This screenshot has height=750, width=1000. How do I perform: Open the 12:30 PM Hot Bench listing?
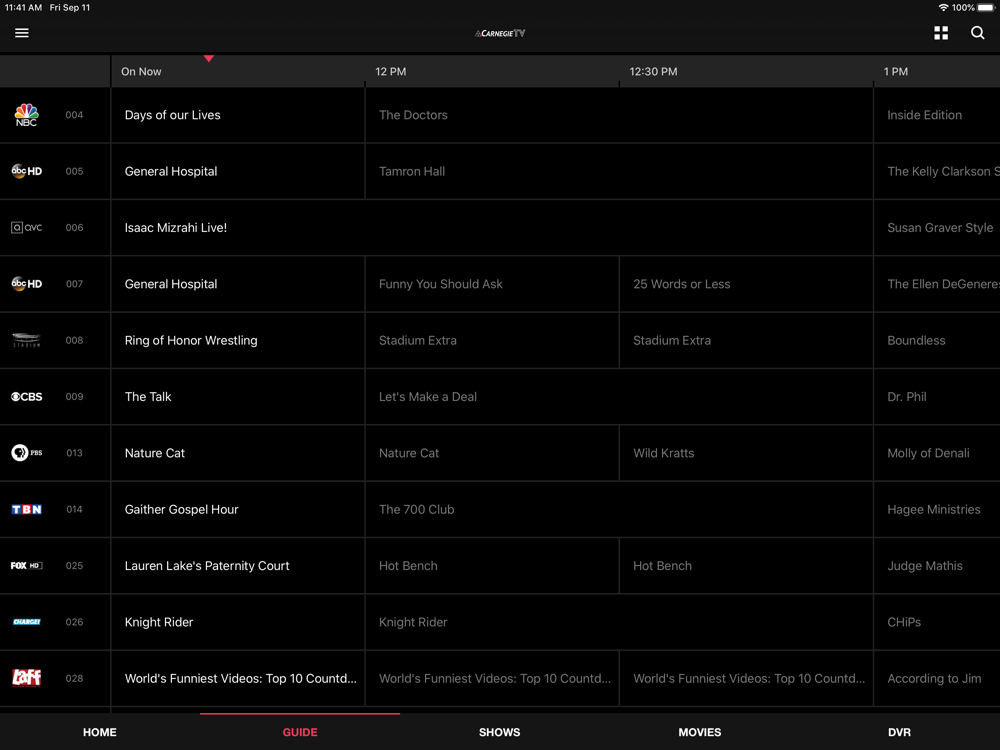(746, 566)
